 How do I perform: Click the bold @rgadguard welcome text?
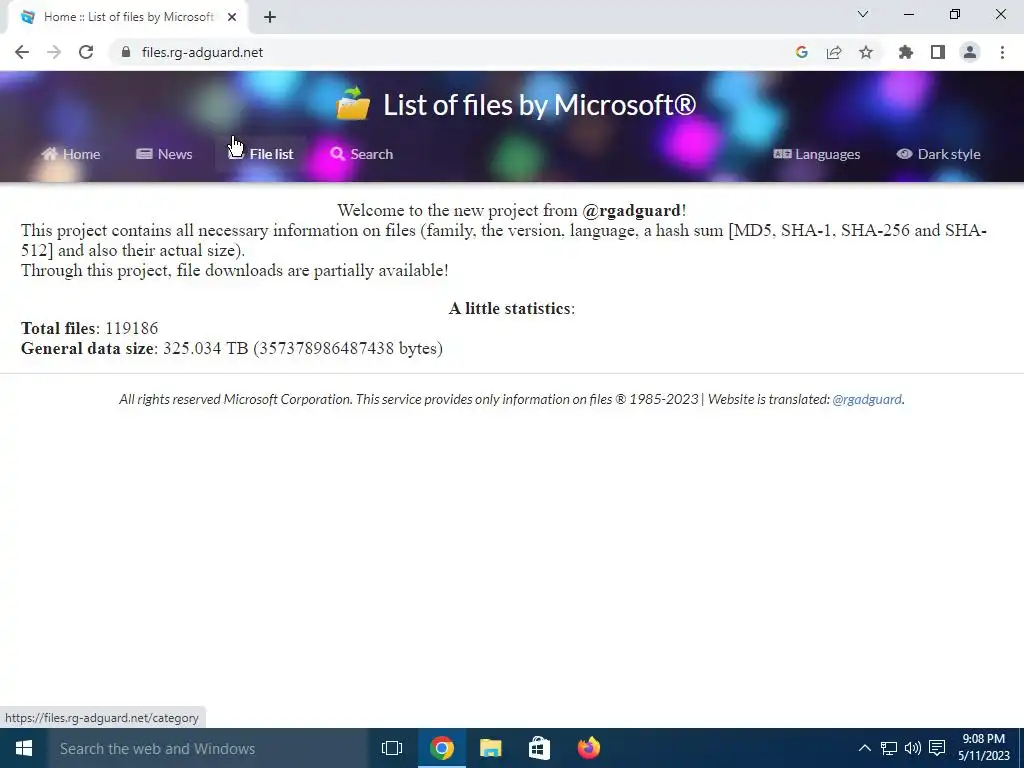pos(632,210)
